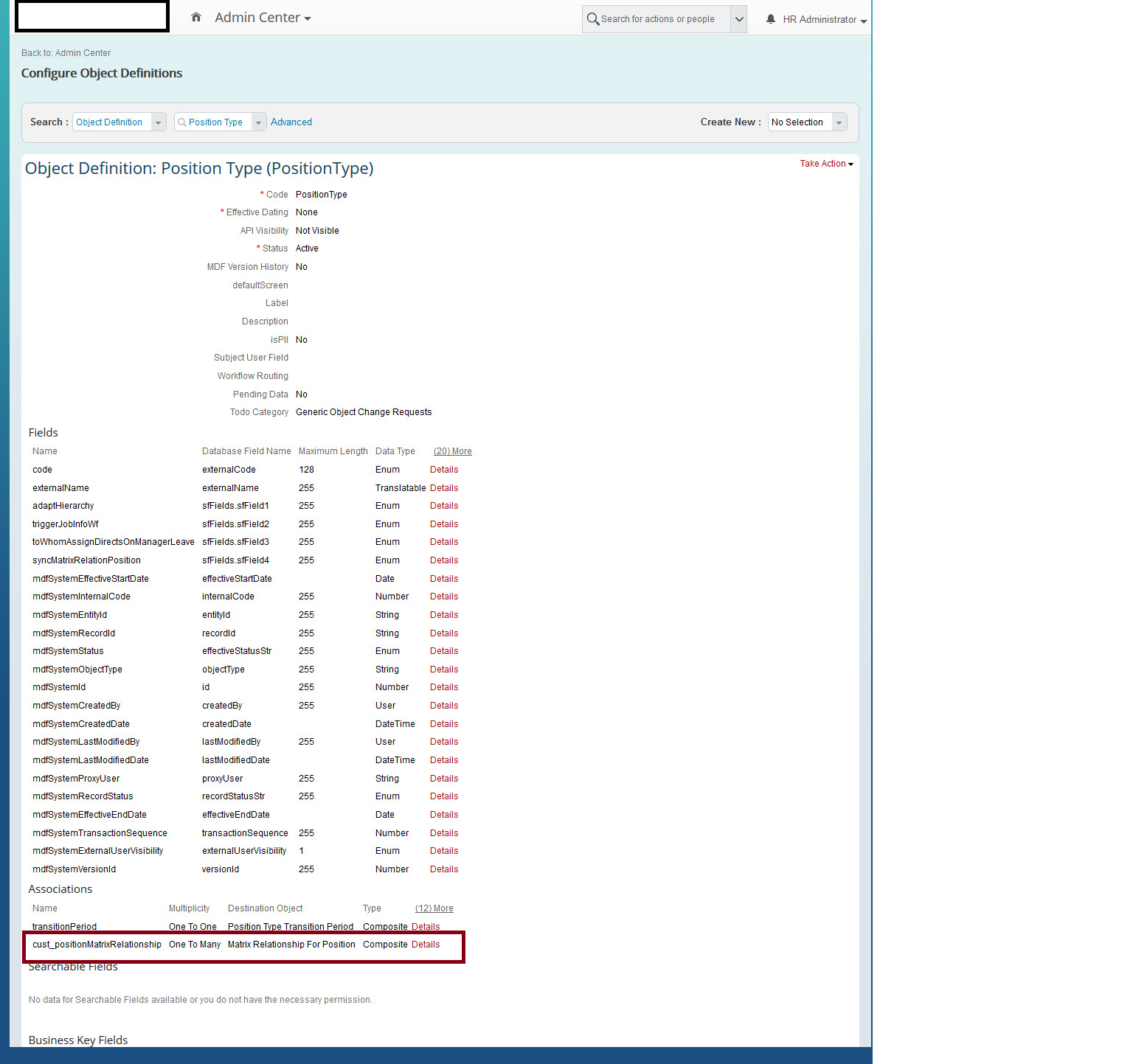Click Back to: Admin Center link

click(66, 53)
